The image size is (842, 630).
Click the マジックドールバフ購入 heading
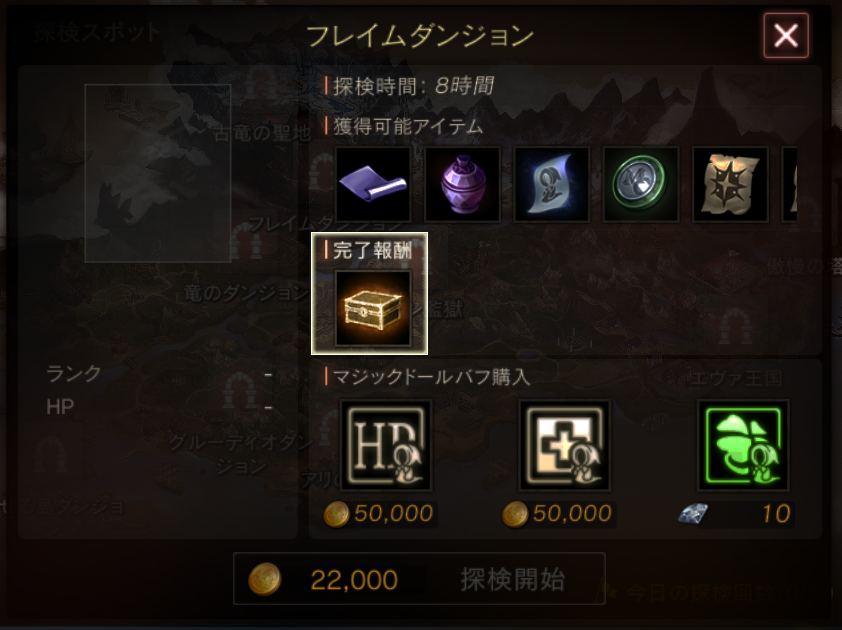431,376
